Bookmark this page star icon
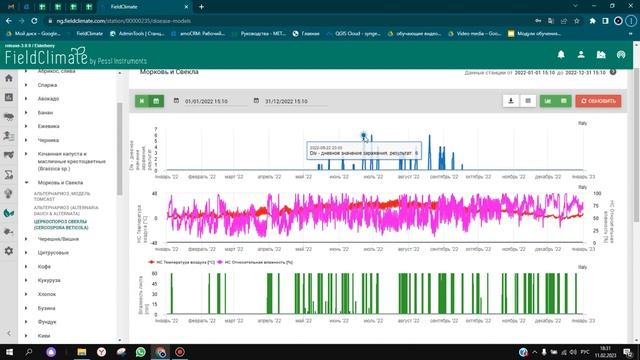Viewport: 640px width, 360px height. (577, 20)
